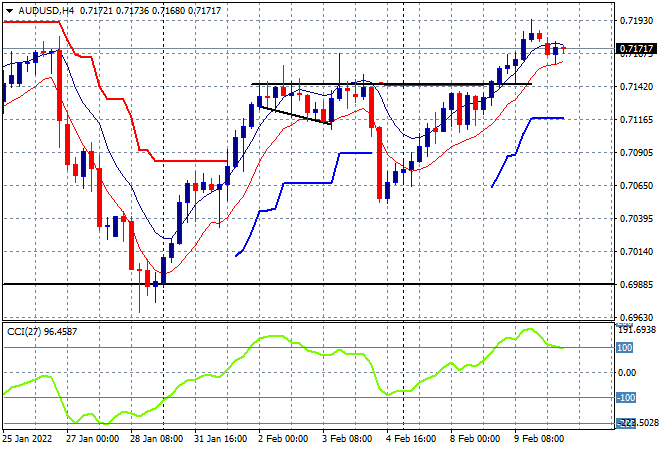Click the short descending black trendline
660x450 pixels.
(x=295, y=115)
